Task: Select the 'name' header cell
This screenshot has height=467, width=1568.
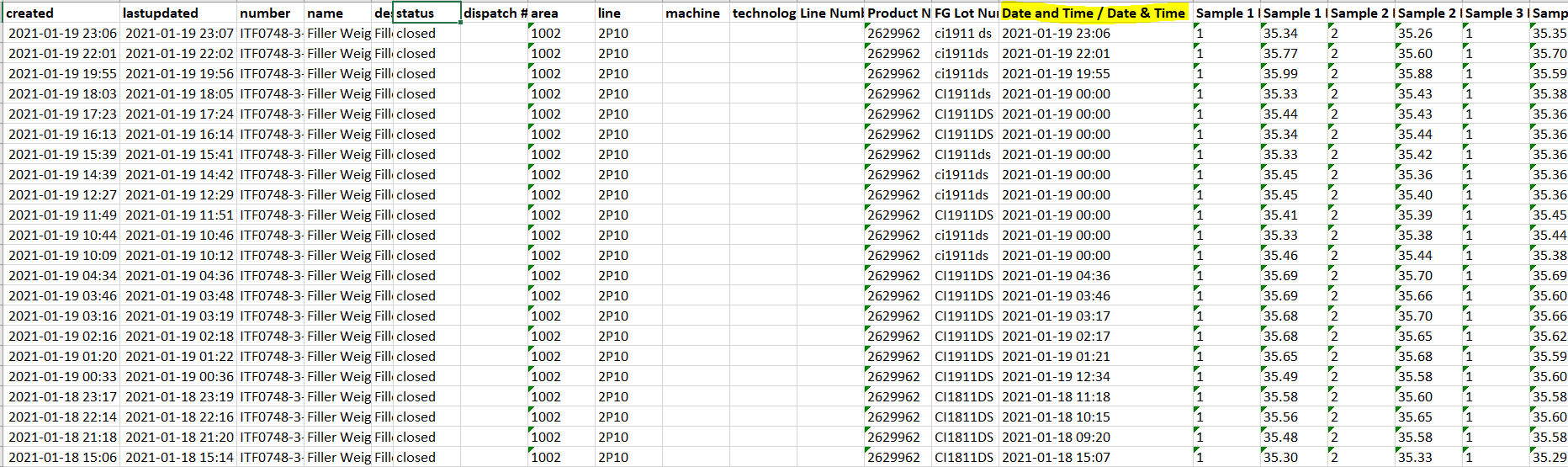Action: click(339, 13)
